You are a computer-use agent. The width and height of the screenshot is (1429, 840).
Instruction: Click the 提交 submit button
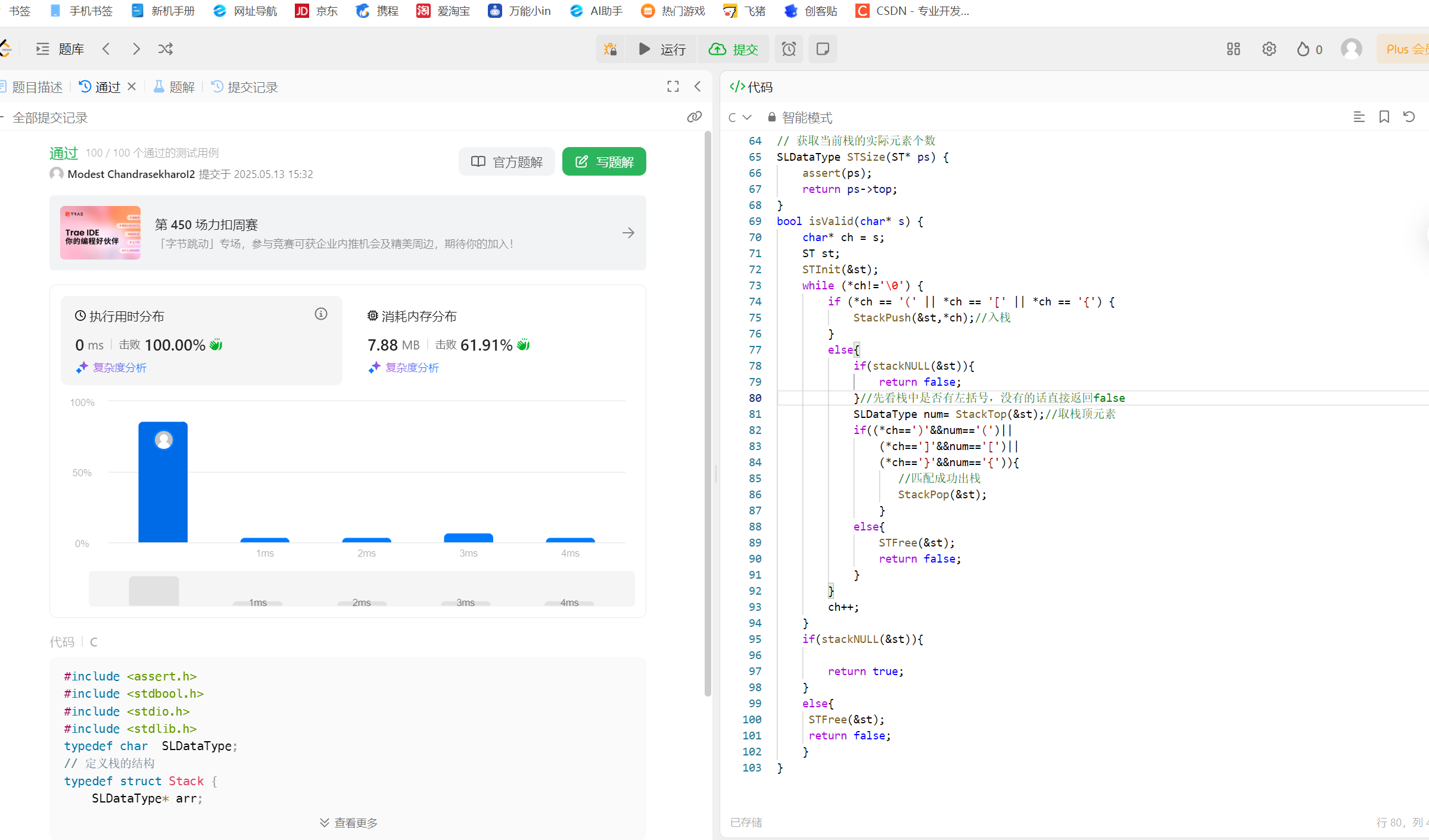pos(733,49)
